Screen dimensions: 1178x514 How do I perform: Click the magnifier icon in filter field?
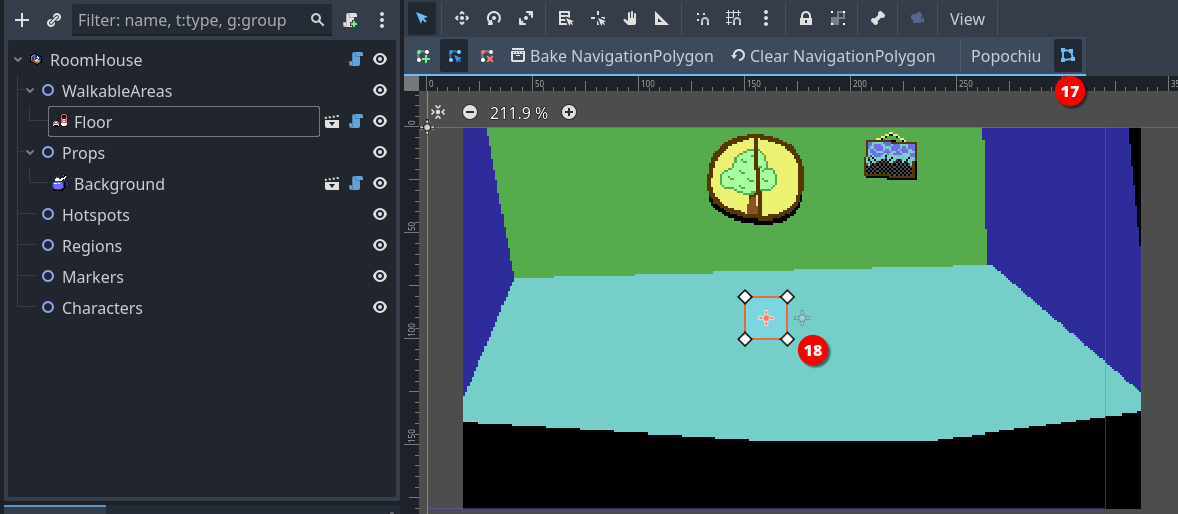pyautogui.click(x=318, y=20)
